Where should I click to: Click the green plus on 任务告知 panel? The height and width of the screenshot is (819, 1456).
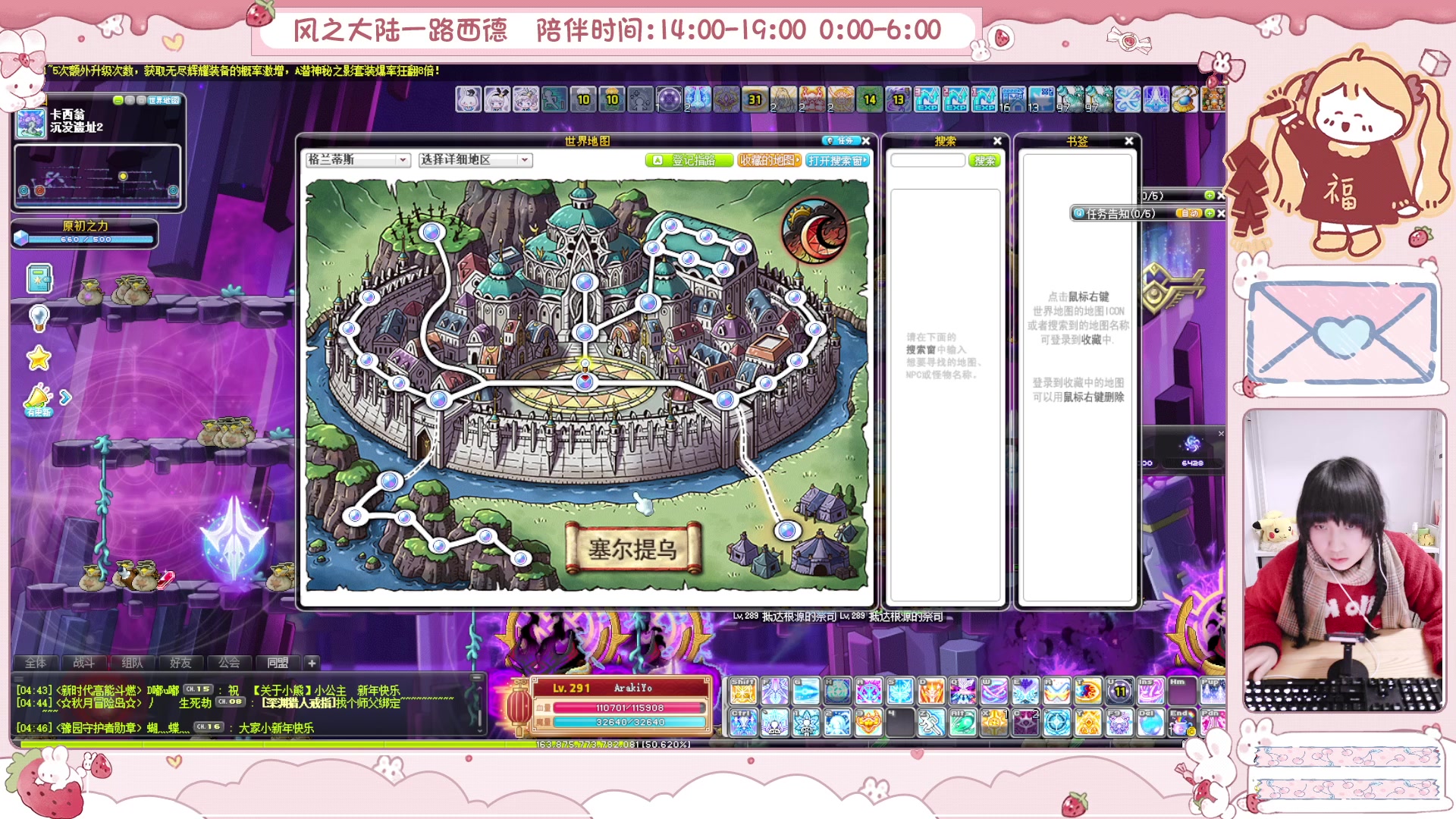coord(1210,213)
